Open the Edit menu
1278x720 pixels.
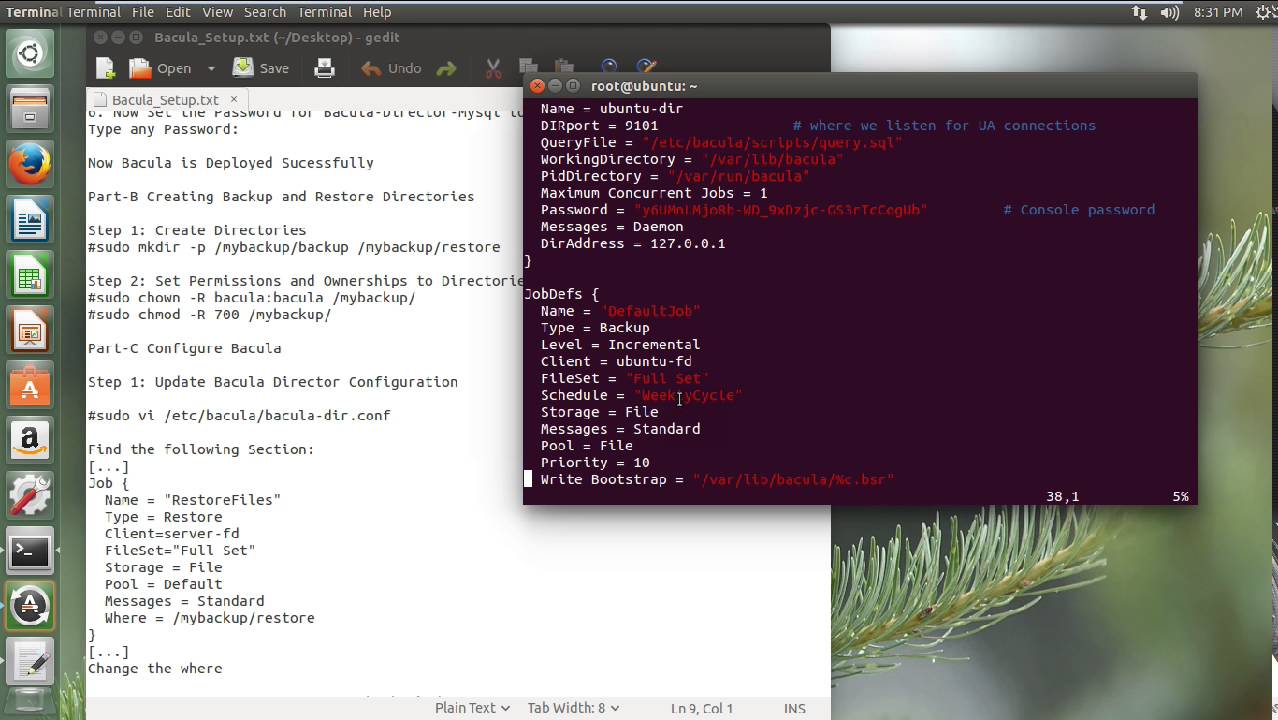pyautogui.click(x=178, y=12)
